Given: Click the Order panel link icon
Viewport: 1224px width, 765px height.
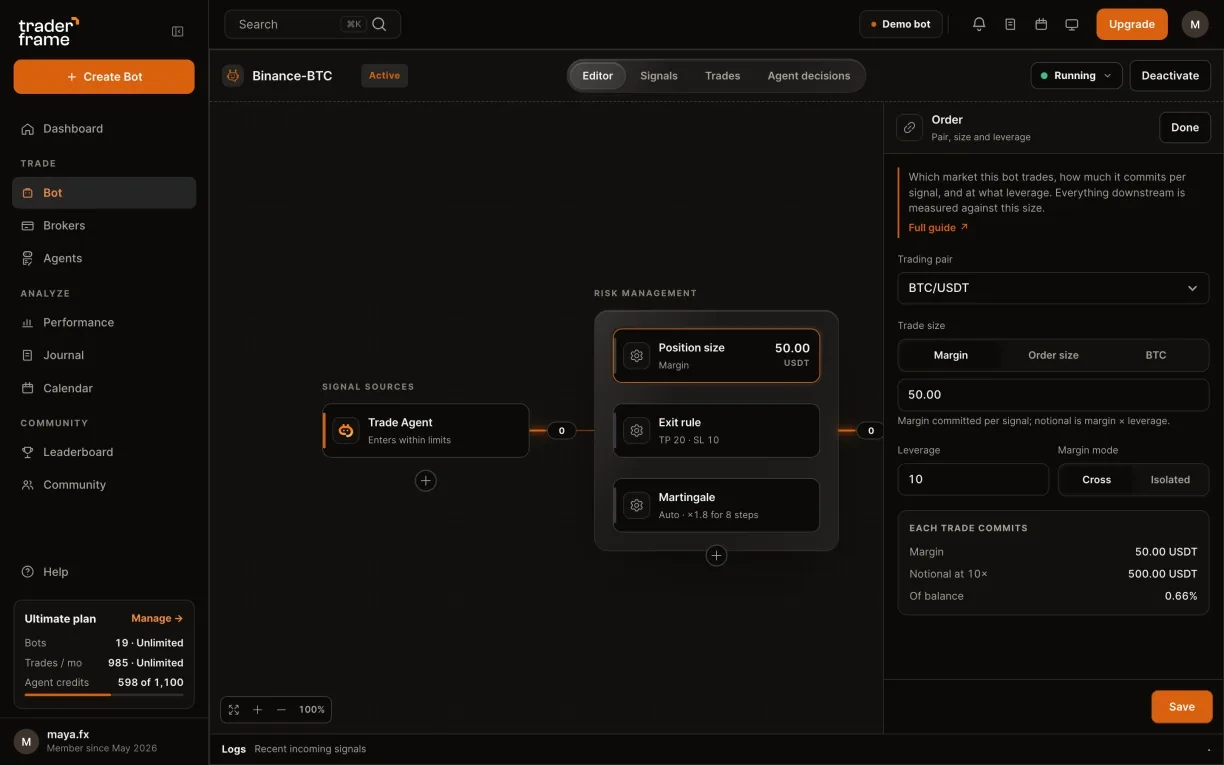Looking at the screenshot, I should (909, 128).
